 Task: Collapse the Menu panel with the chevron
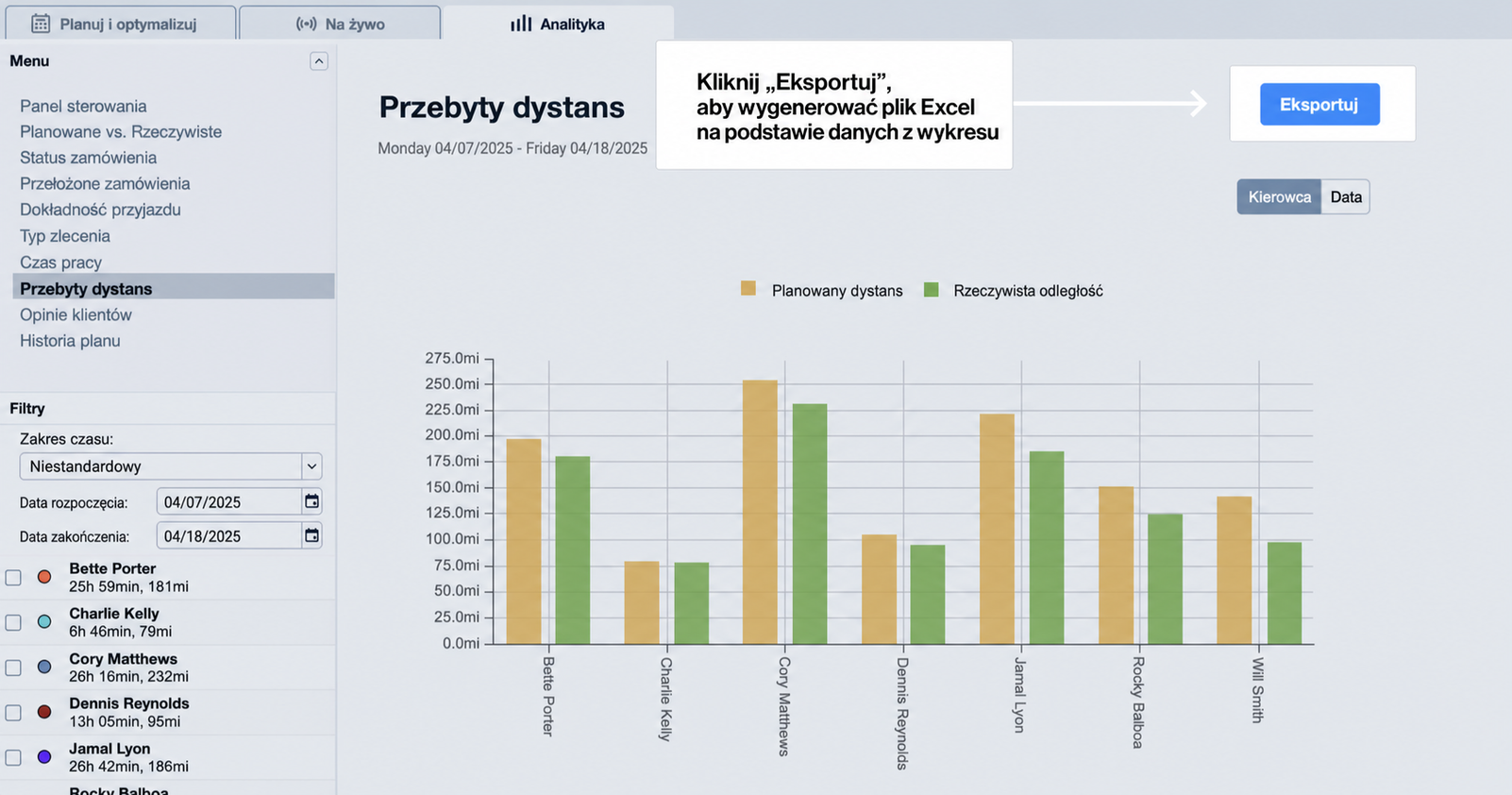[319, 61]
